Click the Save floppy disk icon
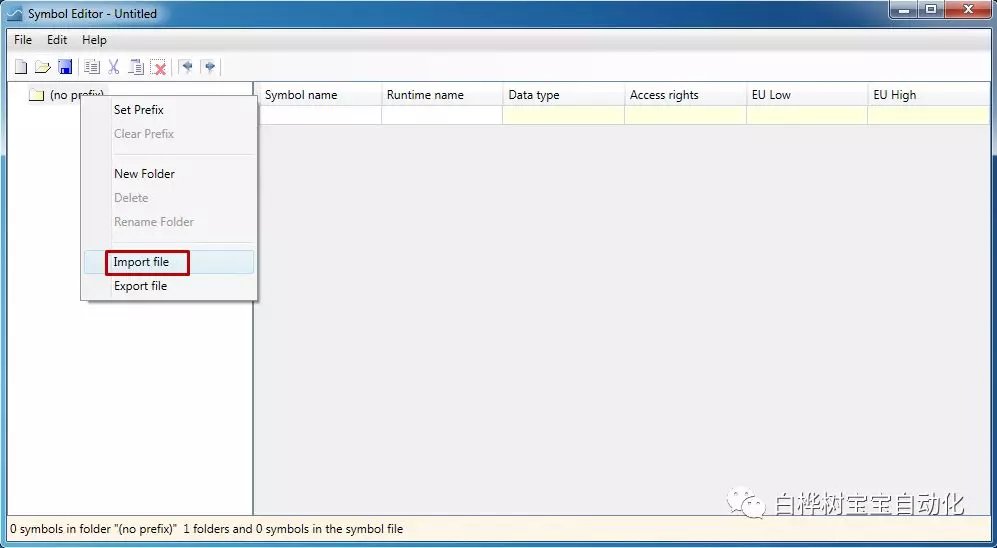This screenshot has width=997, height=548. [65, 67]
